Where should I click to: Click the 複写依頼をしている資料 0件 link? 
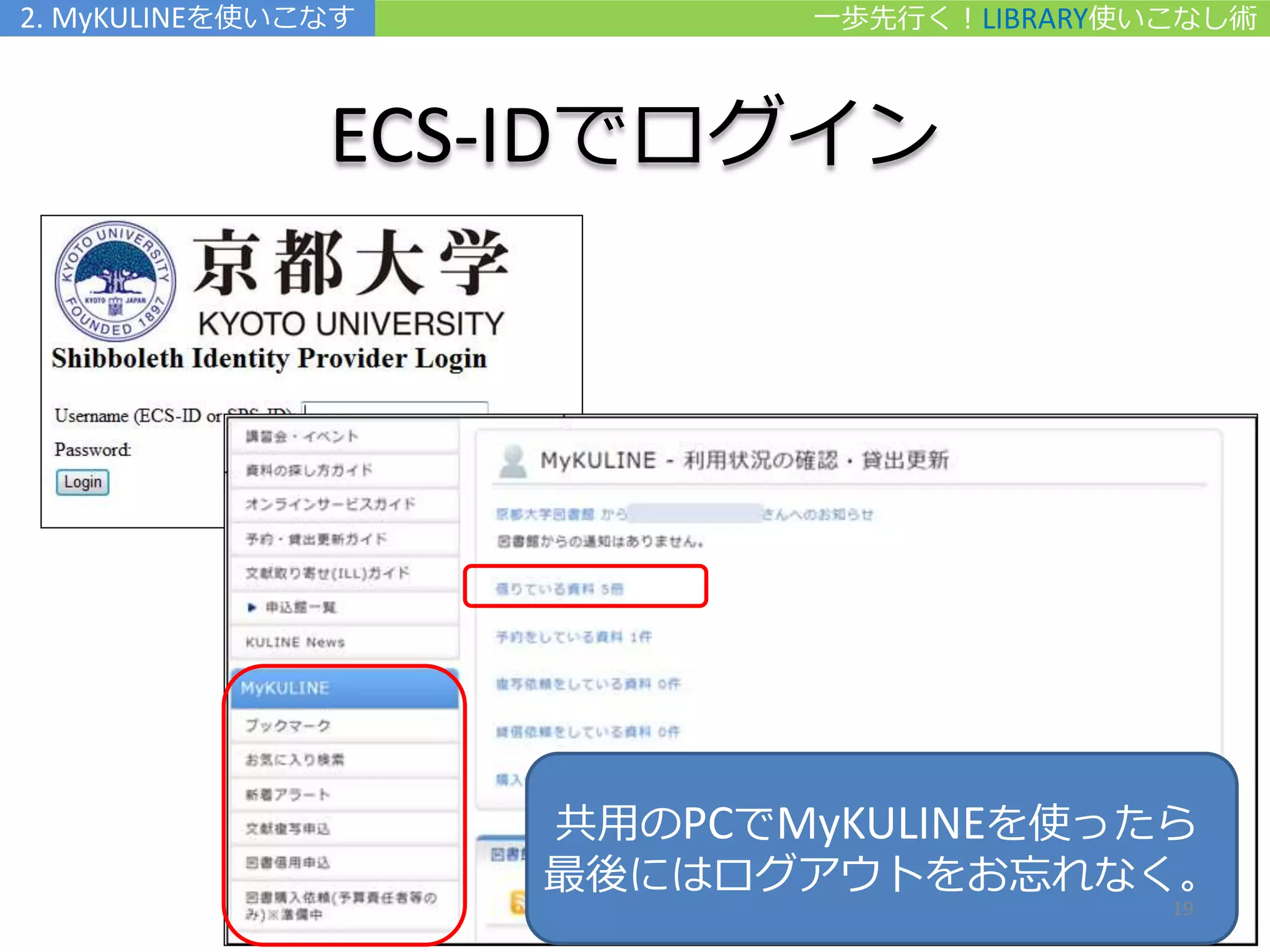(588, 684)
